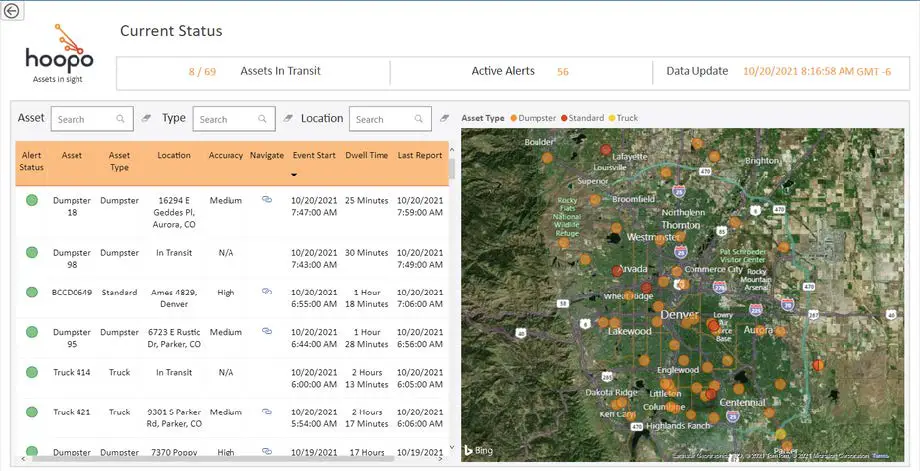Open navigate link for Truck #21
The image size is (920, 471).
(267, 412)
